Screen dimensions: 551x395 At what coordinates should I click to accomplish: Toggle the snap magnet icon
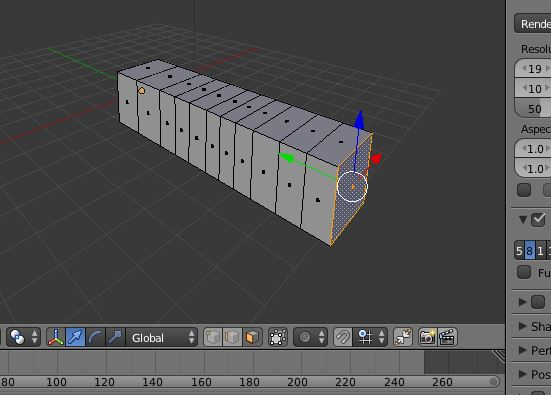(343, 337)
